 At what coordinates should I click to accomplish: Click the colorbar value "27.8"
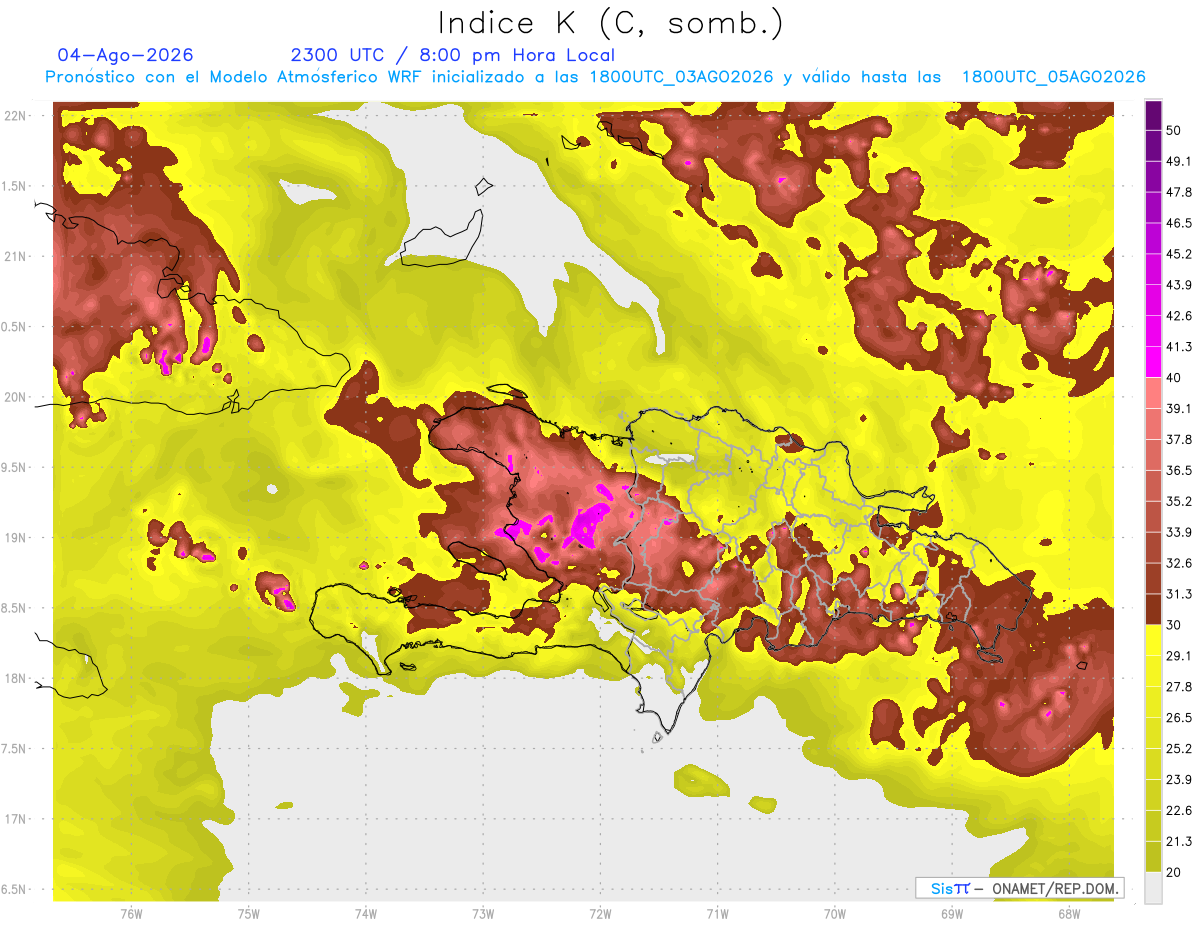pos(1178,687)
